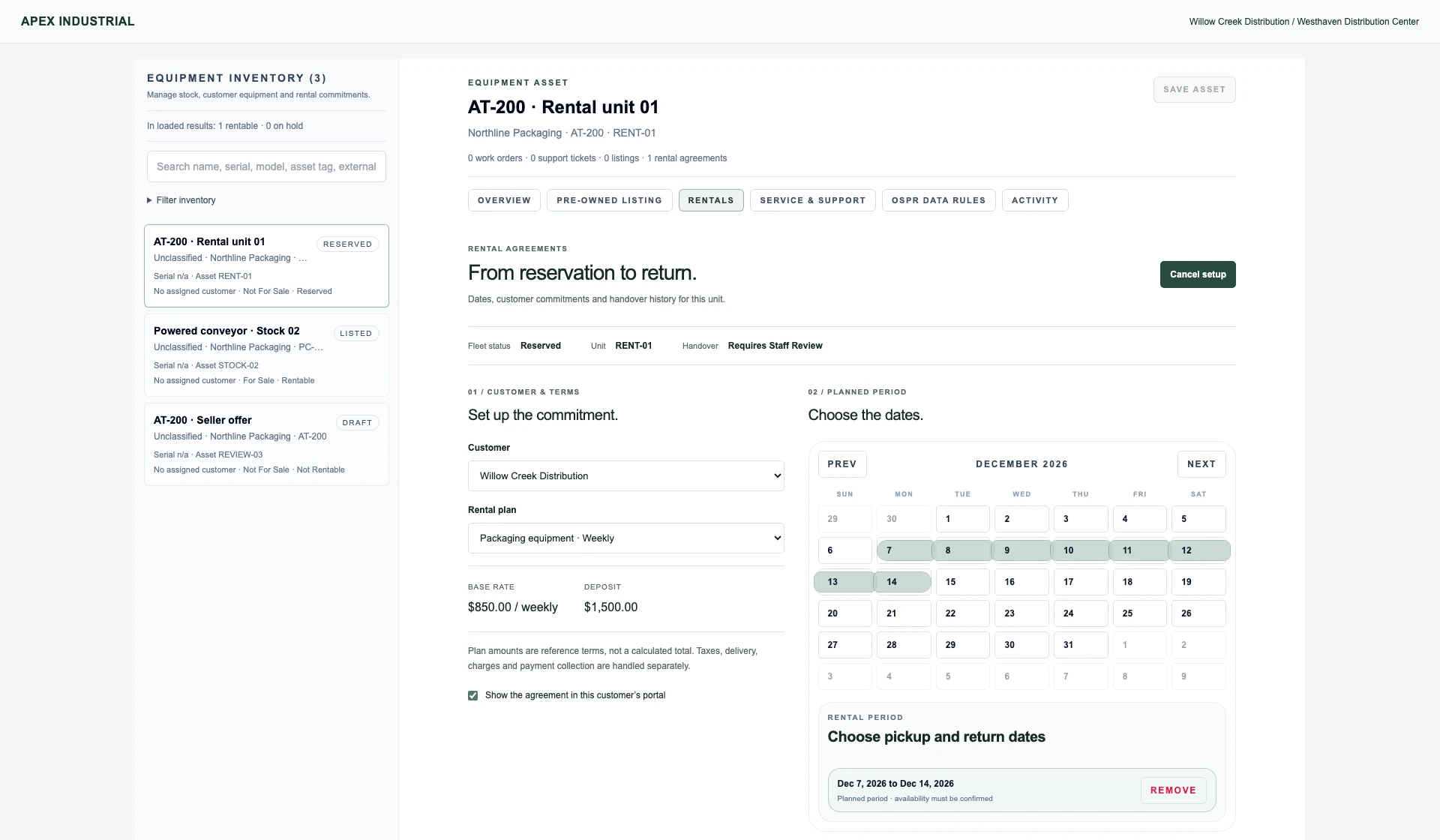1440x840 pixels.
Task: Remove the Dec 7 to Dec 14 period
Action: click(x=1173, y=790)
